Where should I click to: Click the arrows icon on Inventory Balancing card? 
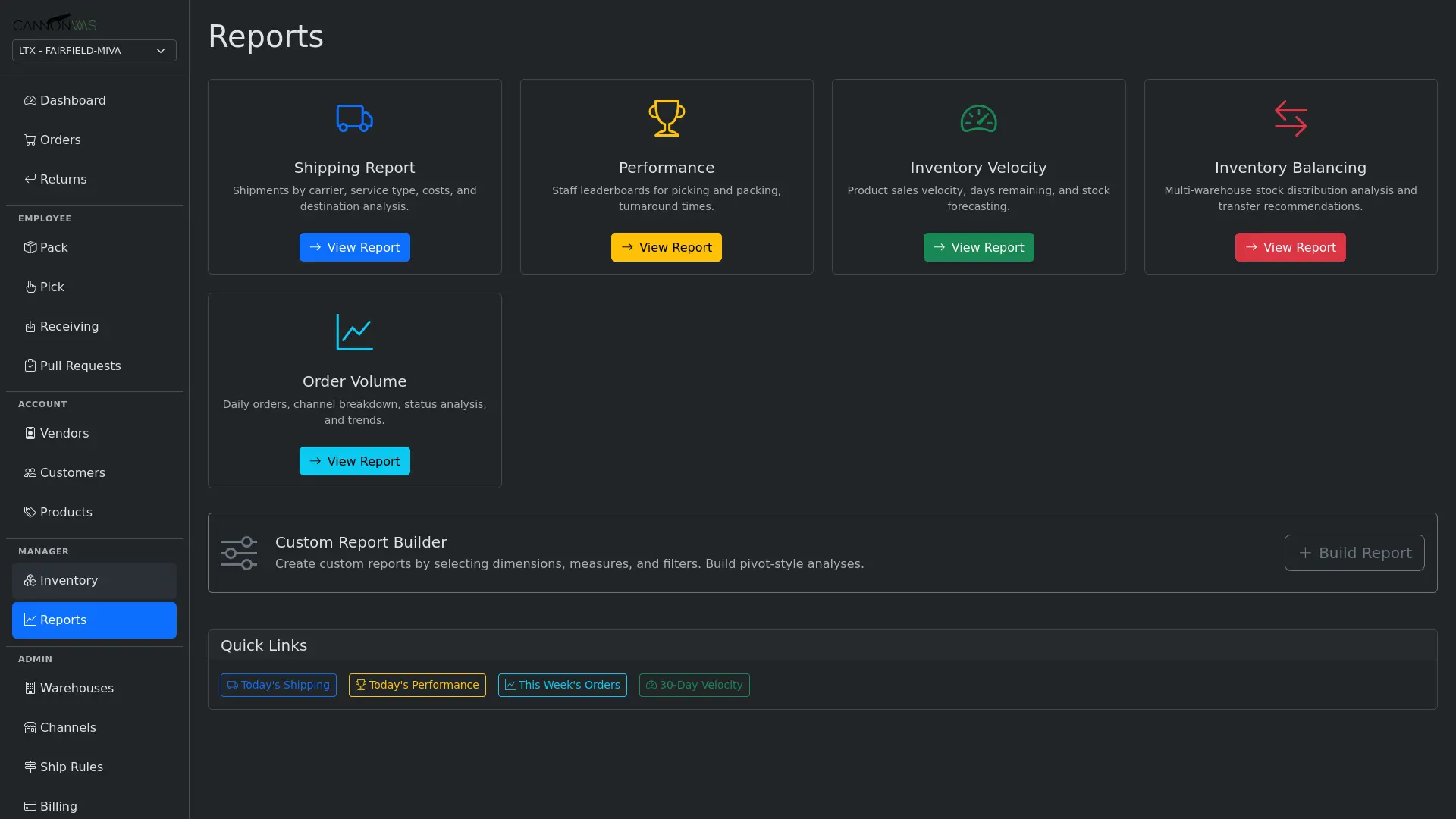point(1291,118)
